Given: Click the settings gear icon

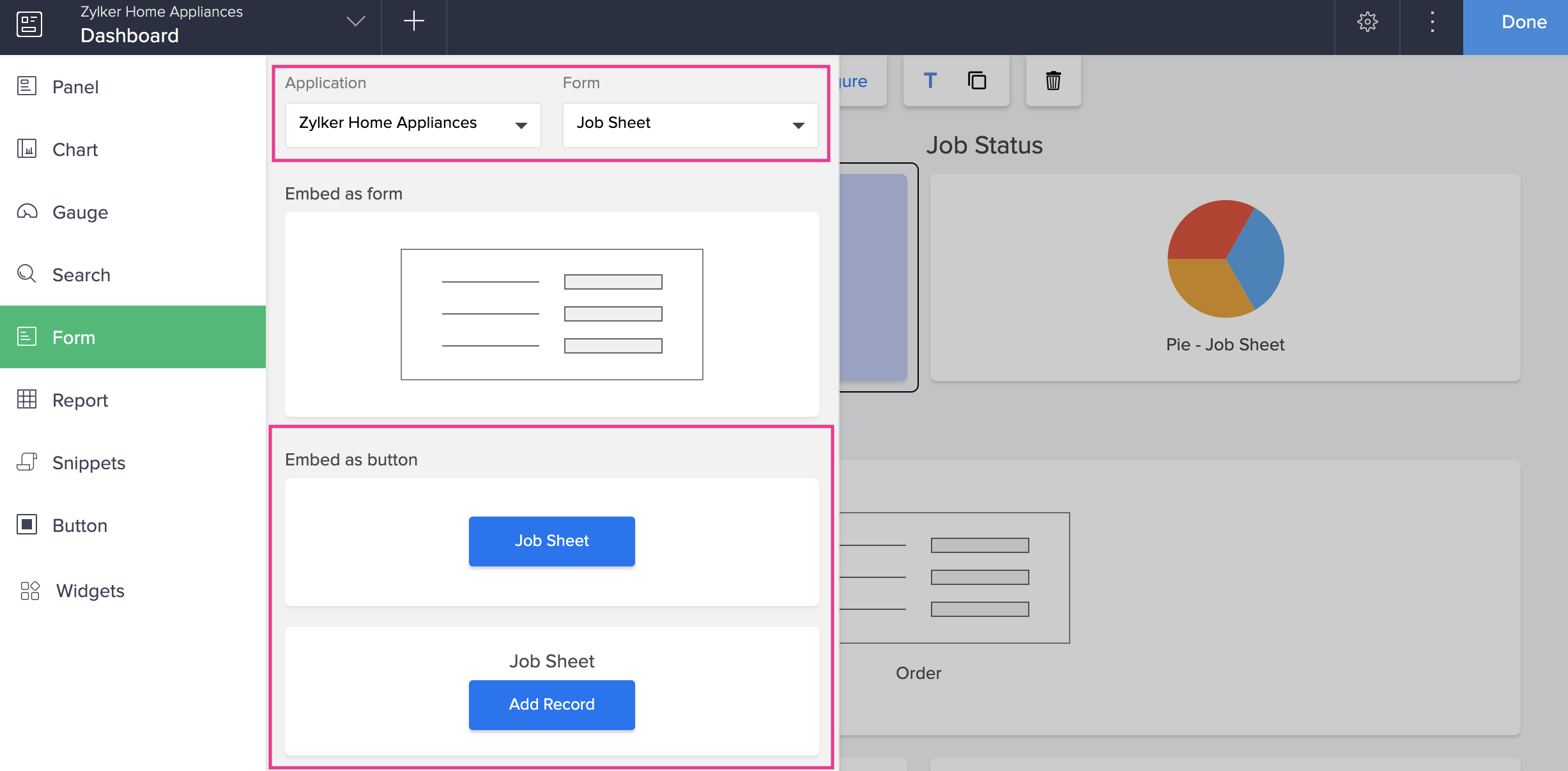Looking at the screenshot, I should tap(1367, 22).
